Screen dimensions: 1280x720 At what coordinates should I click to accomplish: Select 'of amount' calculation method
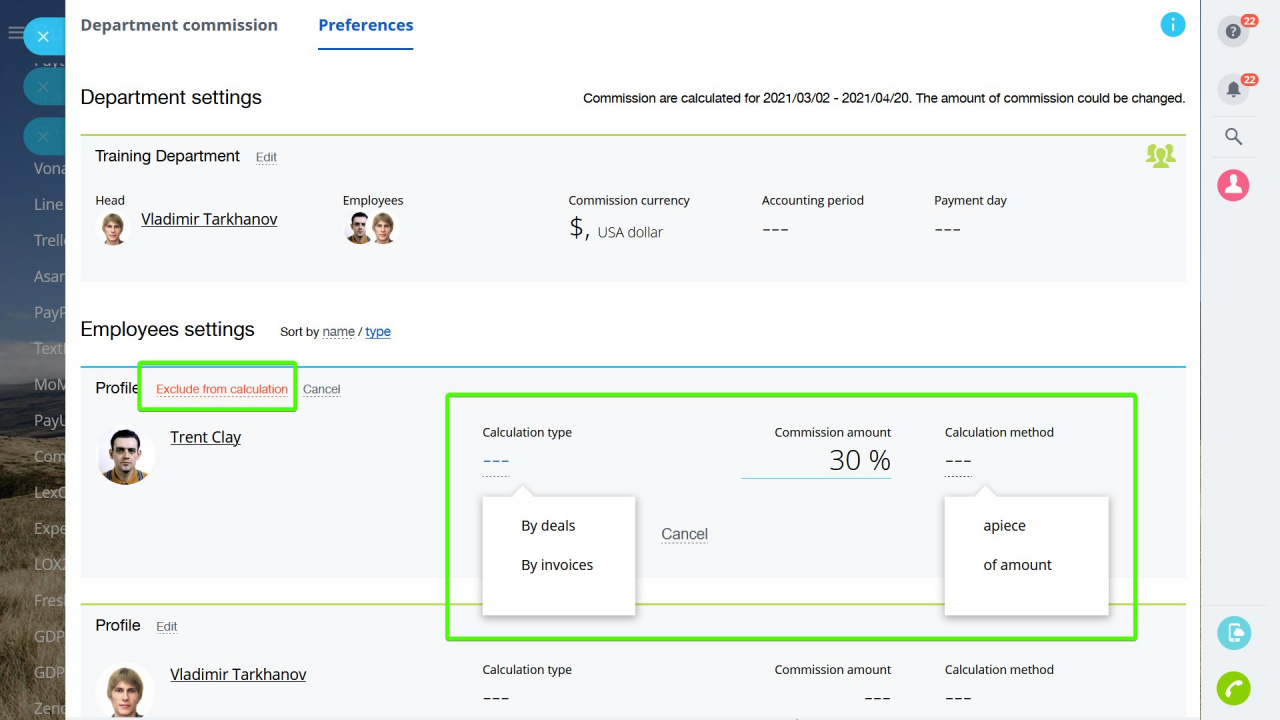click(1017, 565)
